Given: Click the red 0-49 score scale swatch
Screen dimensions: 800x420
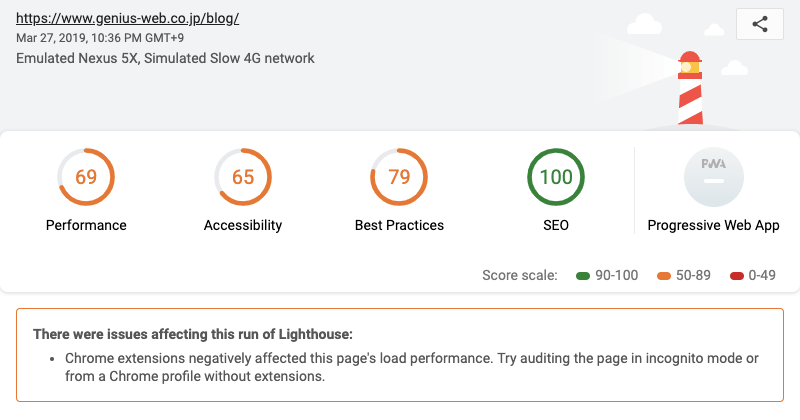Looking at the screenshot, I should [x=737, y=276].
